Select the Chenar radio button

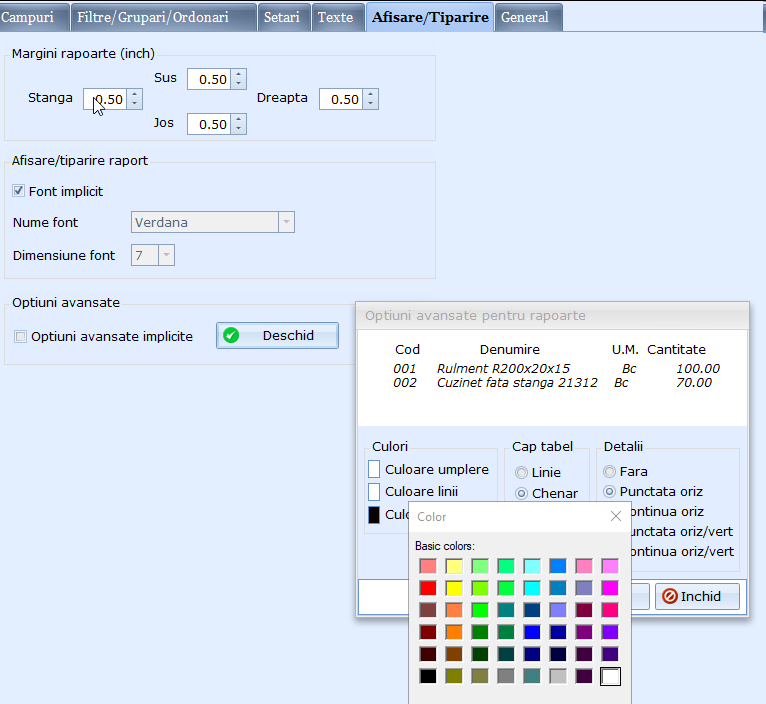tap(521, 493)
